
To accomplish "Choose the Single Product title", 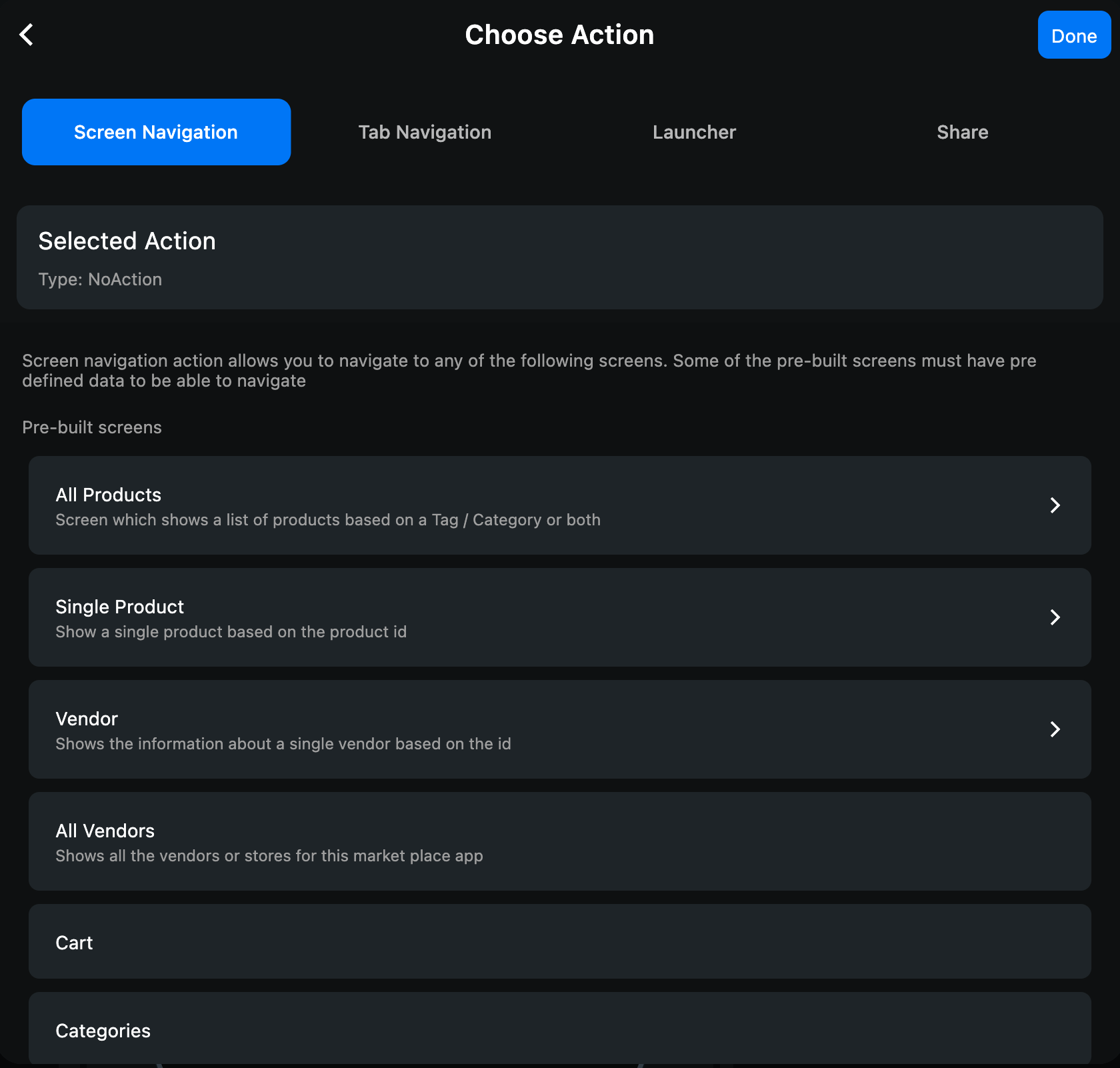I will 119,607.
